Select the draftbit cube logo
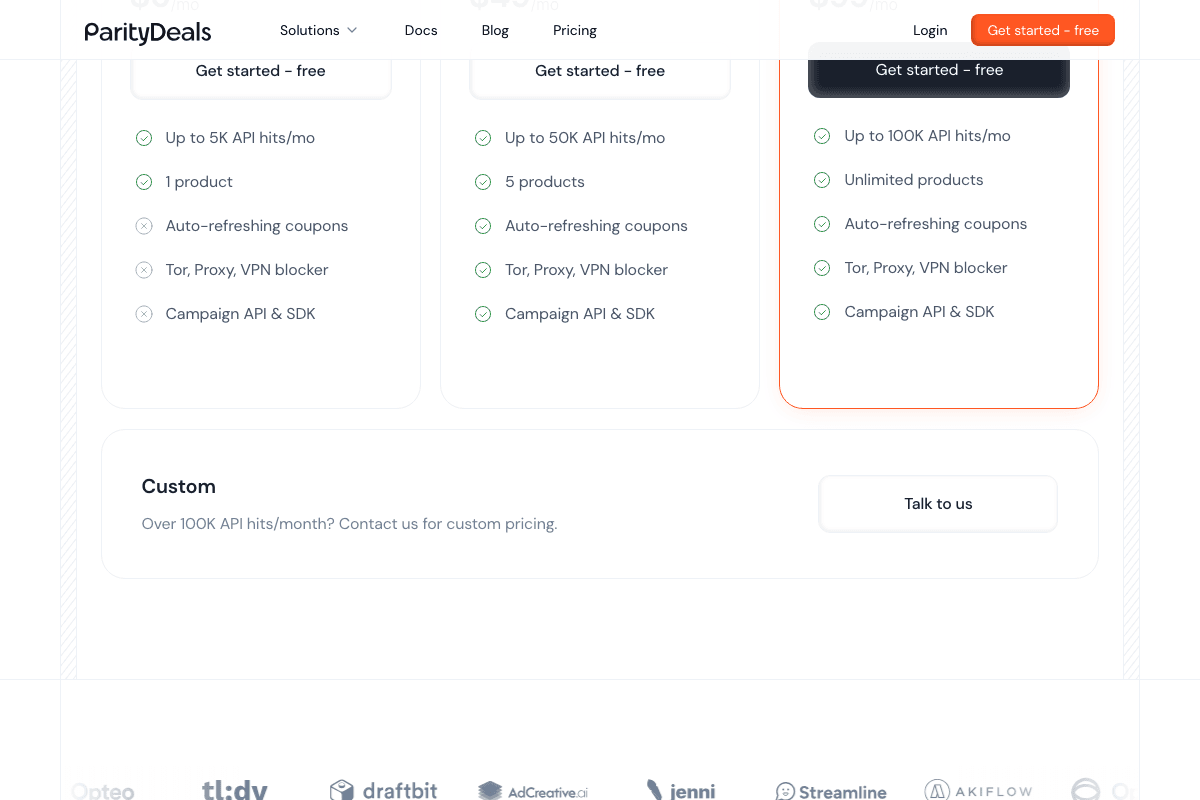 341,789
